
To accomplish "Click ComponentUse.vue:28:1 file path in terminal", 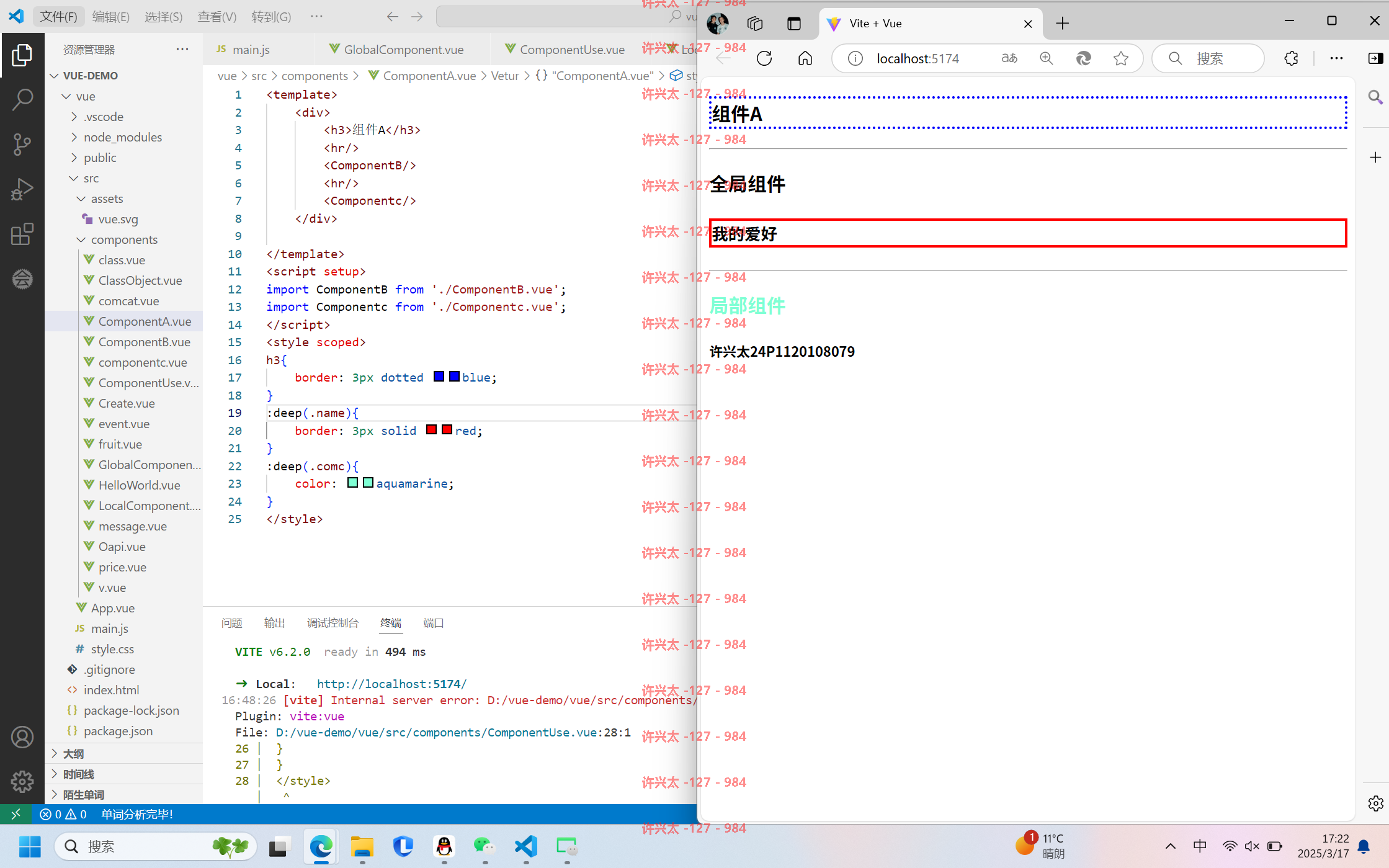I will point(453,732).
